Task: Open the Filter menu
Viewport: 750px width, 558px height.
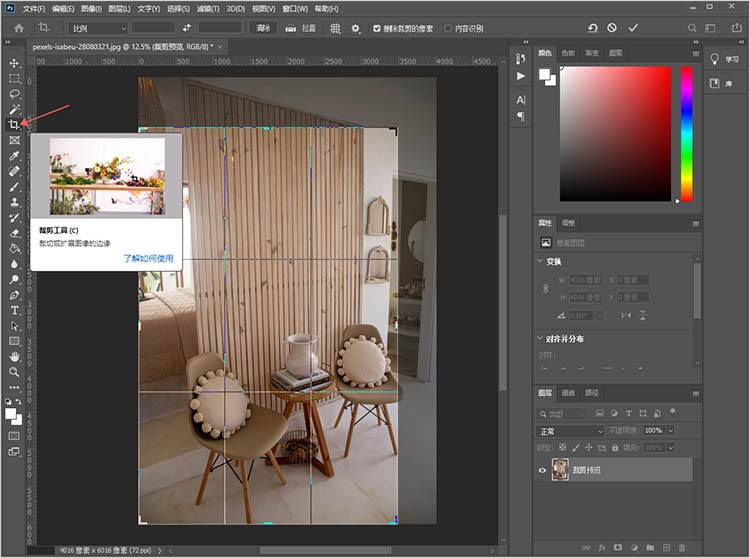Action: (x=208, y=9)
